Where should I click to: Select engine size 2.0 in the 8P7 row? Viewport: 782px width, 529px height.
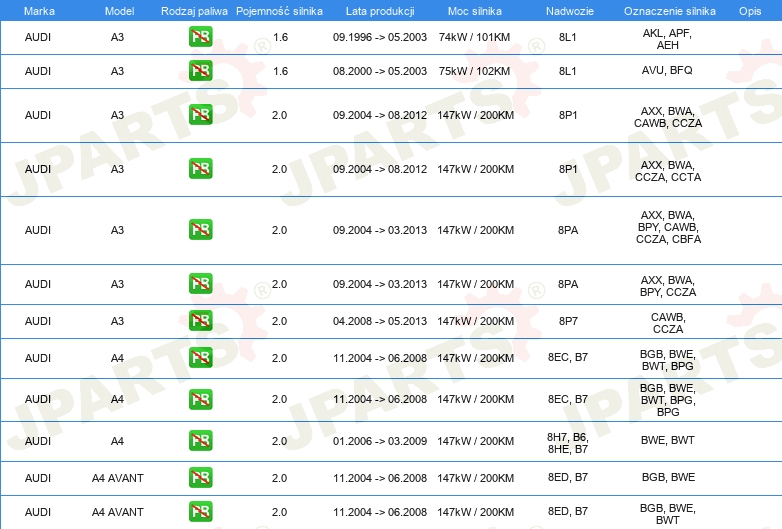point(279,321)
